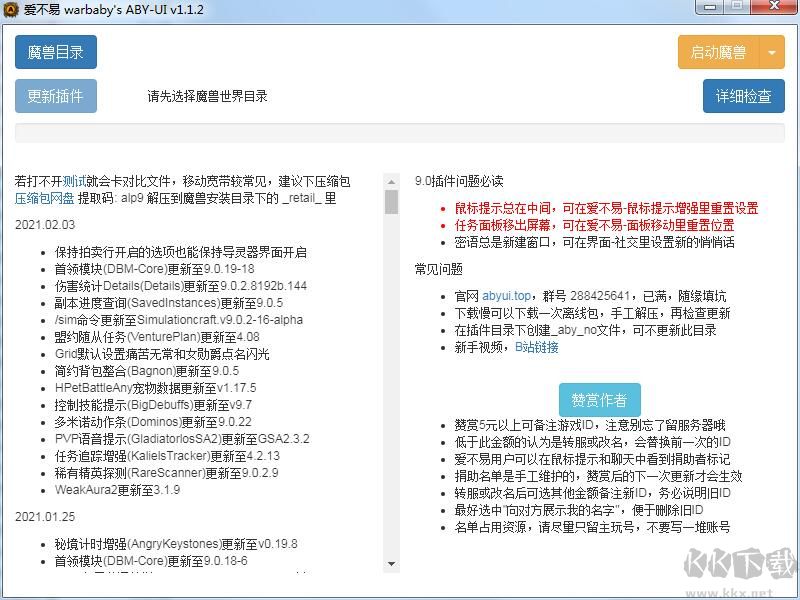Image resolution: width=800 pixels, height=600 pixels.
Task: Click the Grid默认设置 entry
Action: [x=162, y=354]
